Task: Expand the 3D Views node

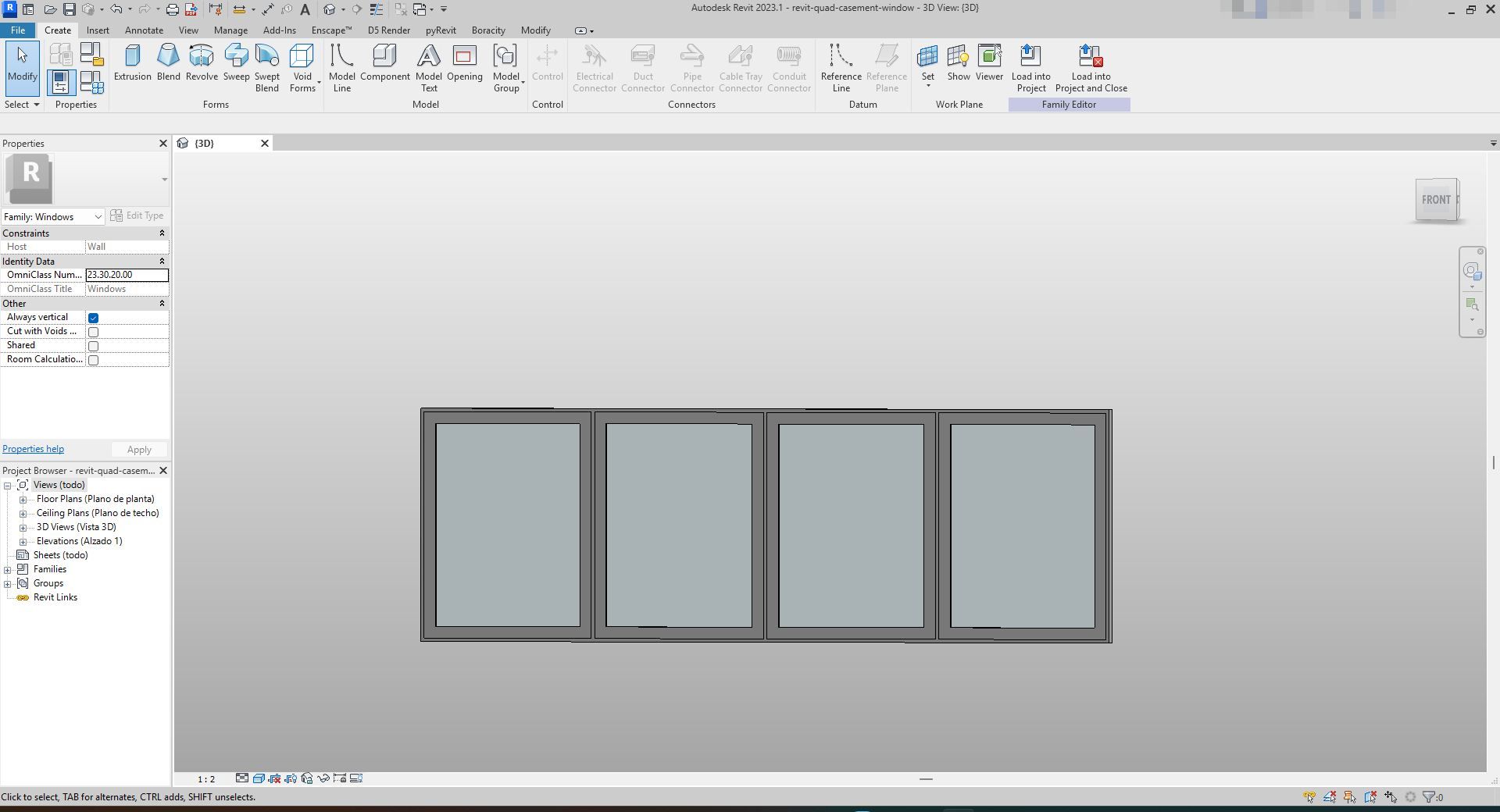Action: (23, 528)
